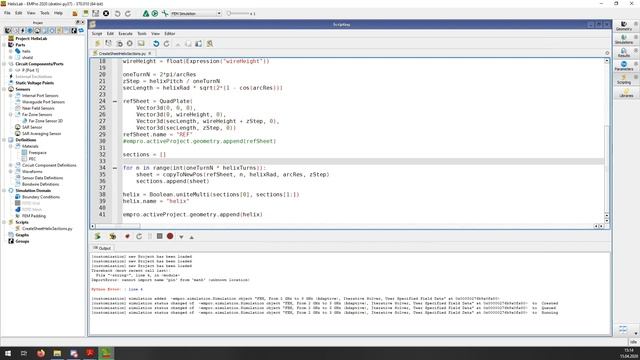Screen dimensions: 640x360
Task: Collapse the Simulation Domain tree node
Action: (x=4, y=191)
